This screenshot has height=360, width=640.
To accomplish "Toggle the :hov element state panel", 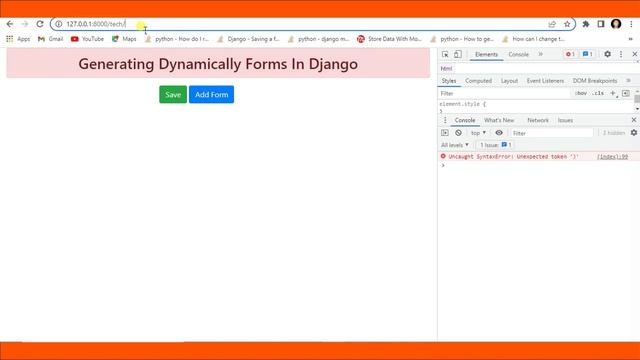I will point(581,93).
